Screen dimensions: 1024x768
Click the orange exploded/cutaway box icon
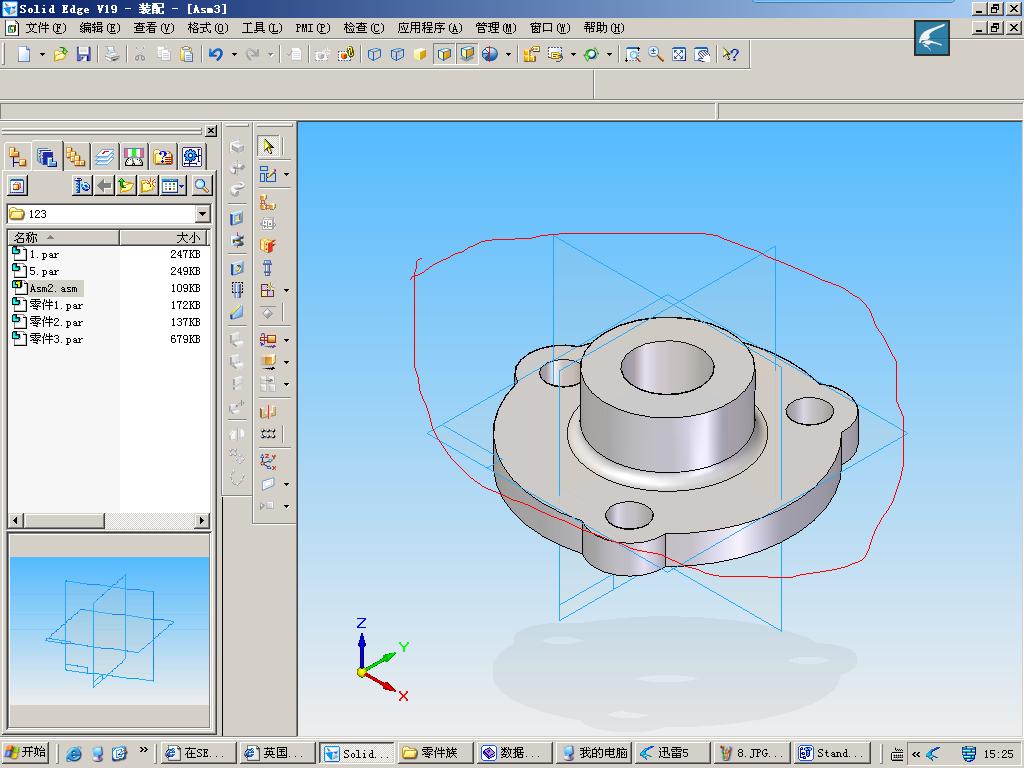point(268,245)
